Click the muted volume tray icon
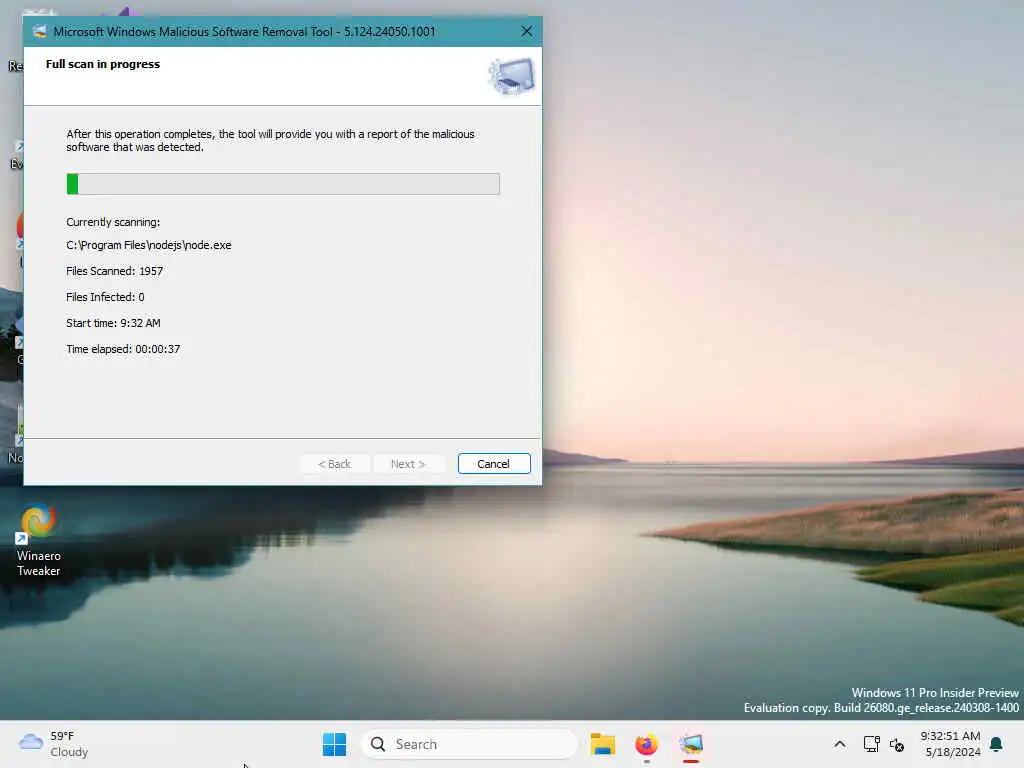Image resolution: width=1024 pixels, height=768 pixels. 897,745
